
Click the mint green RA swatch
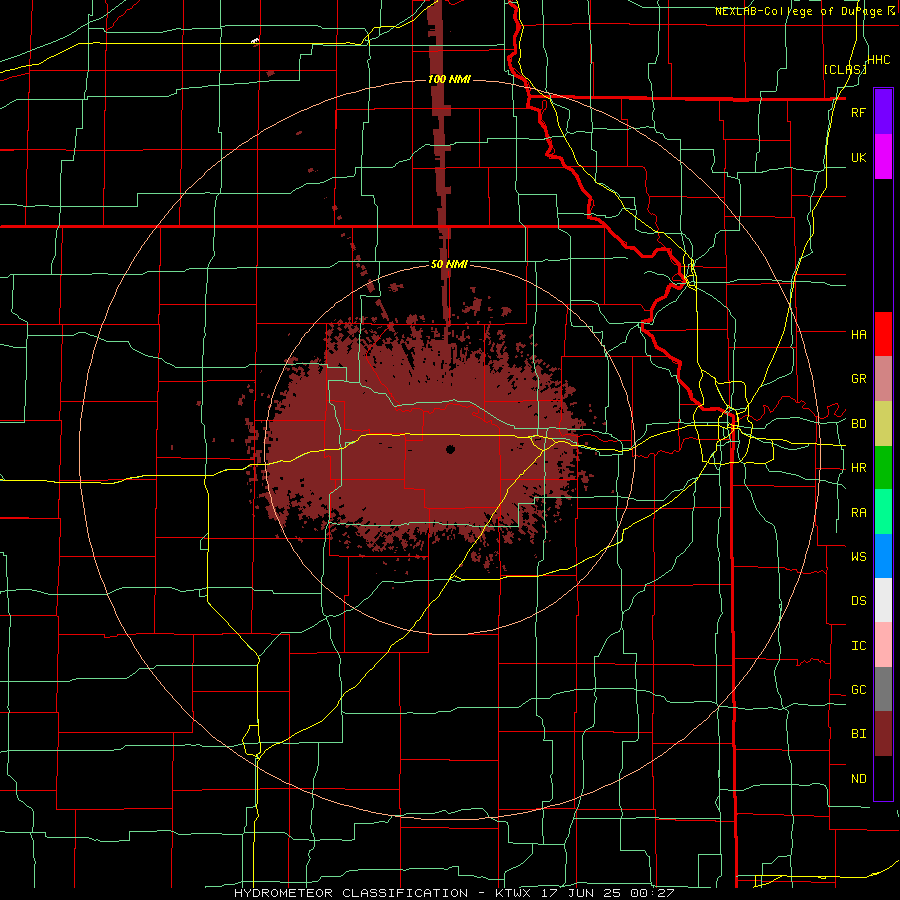pos(883,512)
